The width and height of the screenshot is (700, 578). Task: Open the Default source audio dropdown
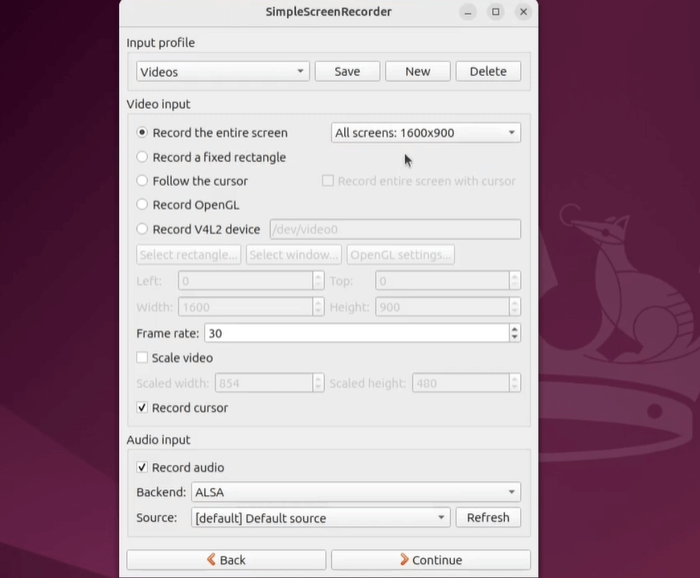click(x=321, y=518)
